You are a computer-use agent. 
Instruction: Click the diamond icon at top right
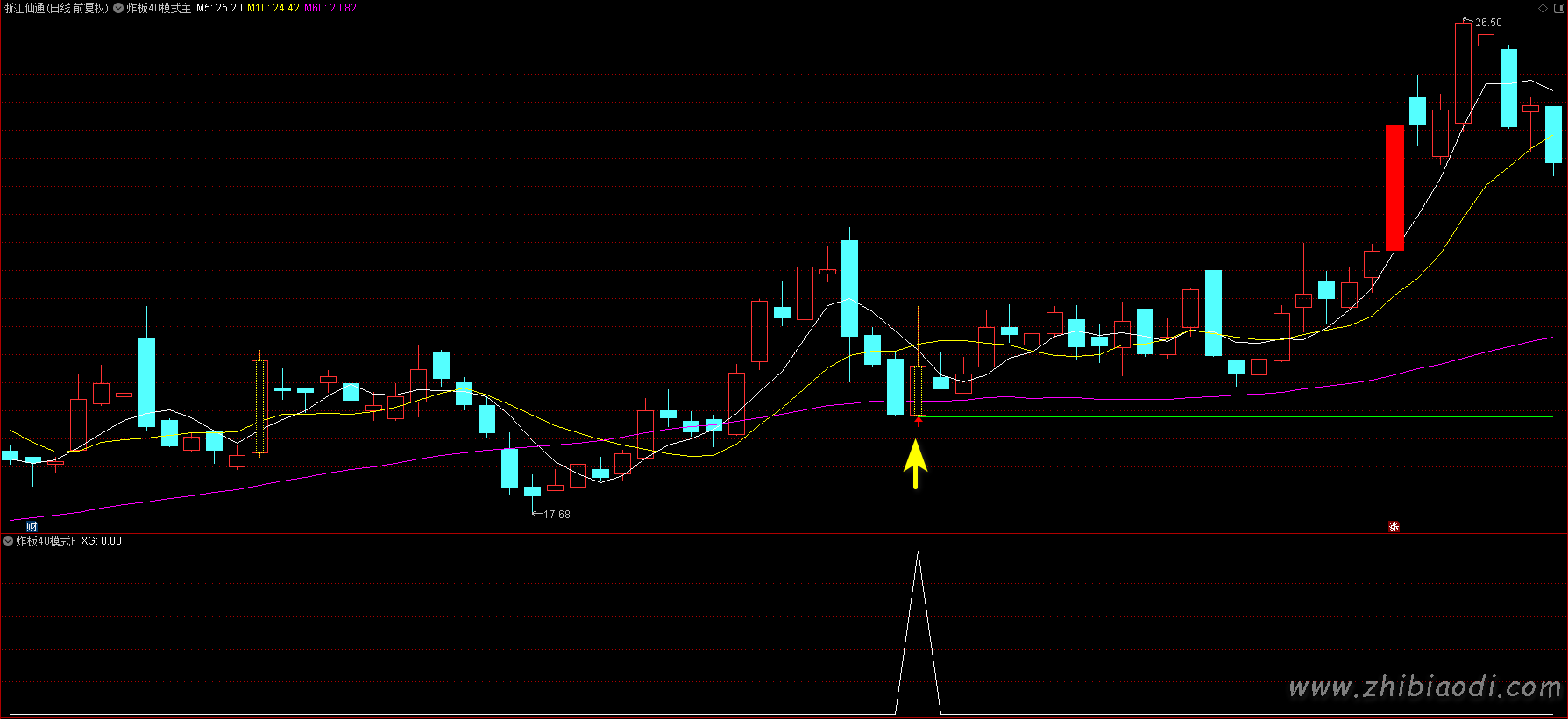click(x=1543, y=8)
